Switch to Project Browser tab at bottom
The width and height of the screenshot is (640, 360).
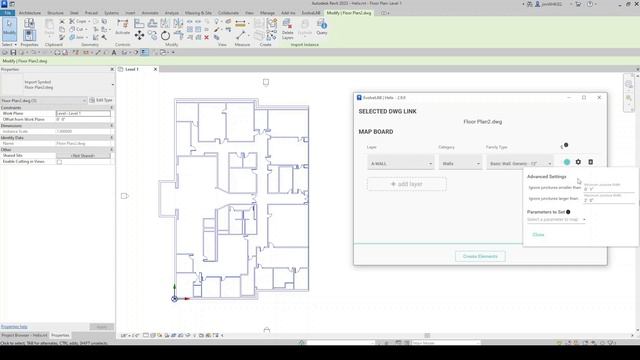tap(24, 335)
